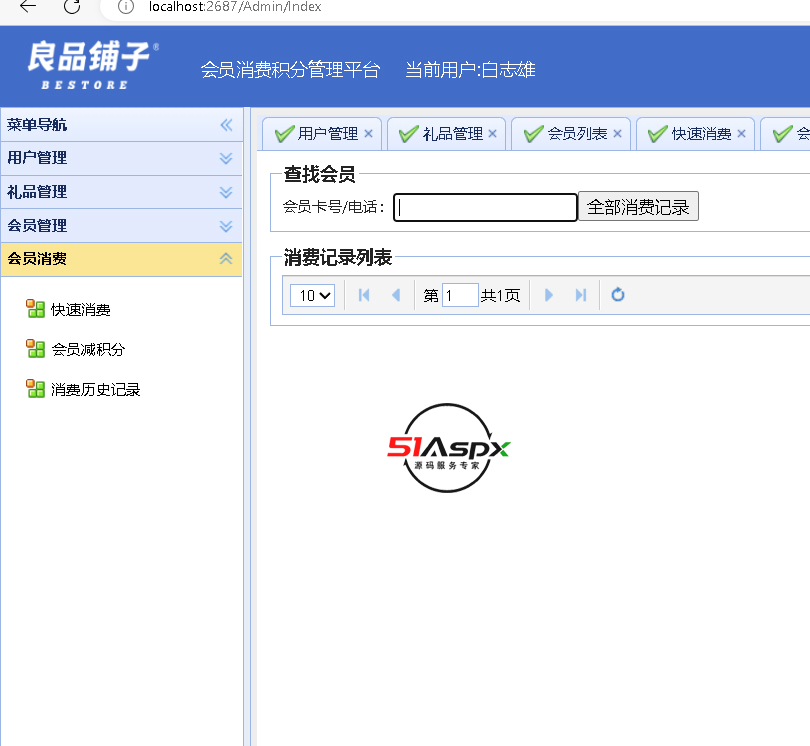Image resolution: width=810 pixels, height=746 pixels.
Task: Click the green check icon on 用户管理 tab
Action: click(x=285, y=134)
